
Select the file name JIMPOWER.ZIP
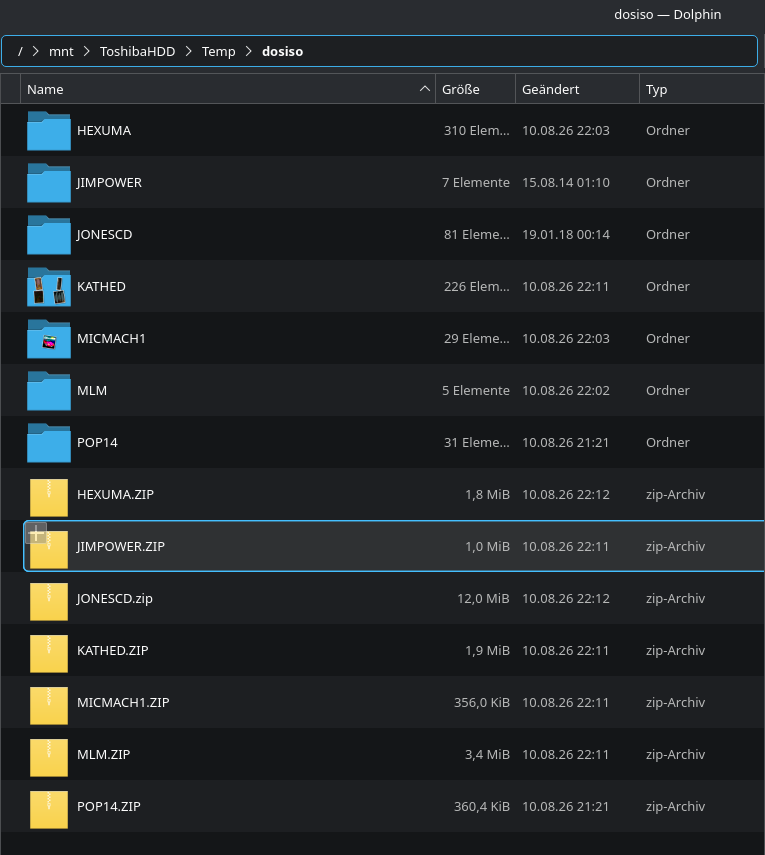coord(121,546)
